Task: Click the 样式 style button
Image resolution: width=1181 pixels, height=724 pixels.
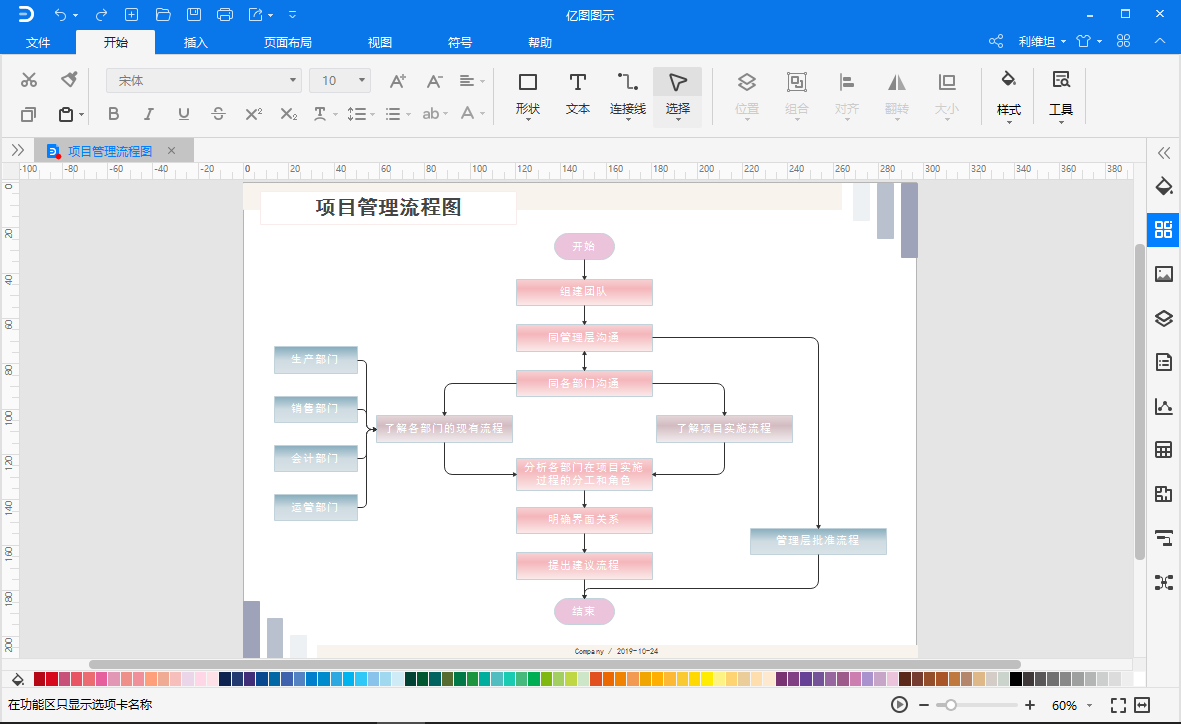Action: pos(1008,92)
